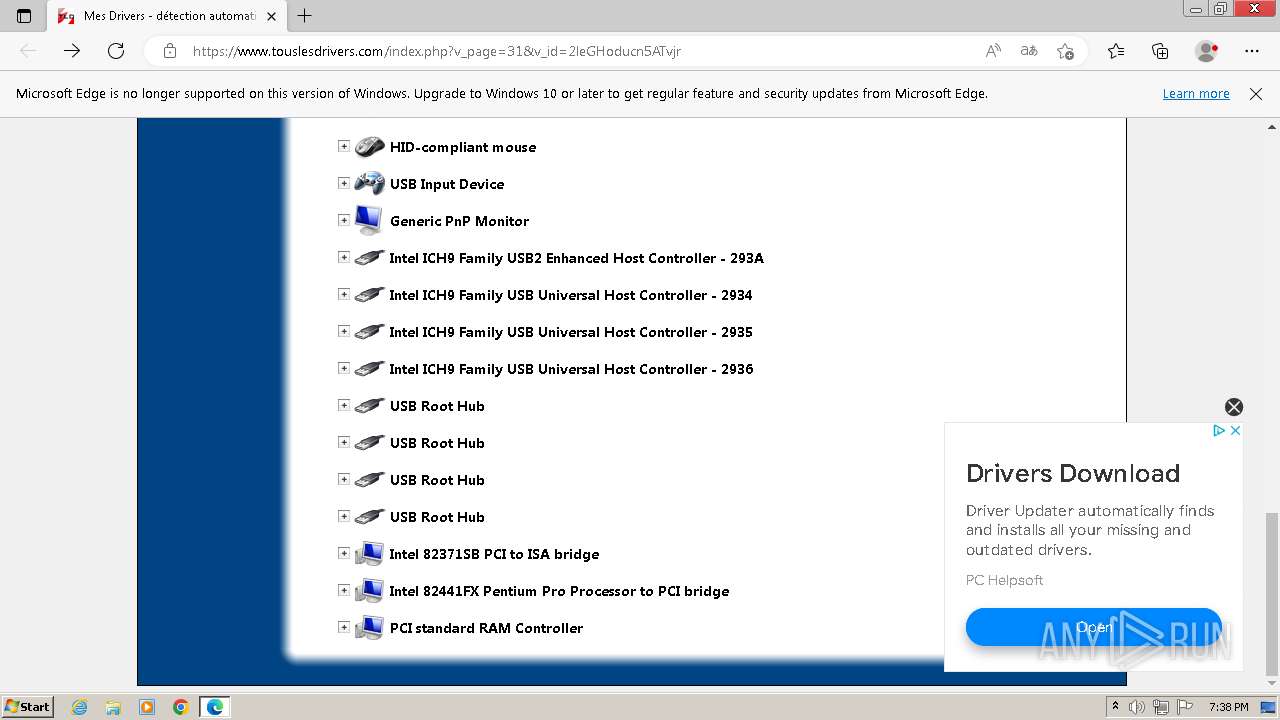The width and height of the screenshot is (1280, 720).
Task: Dismiss ad via small blue X
Action: click(x=1235, y=430)
